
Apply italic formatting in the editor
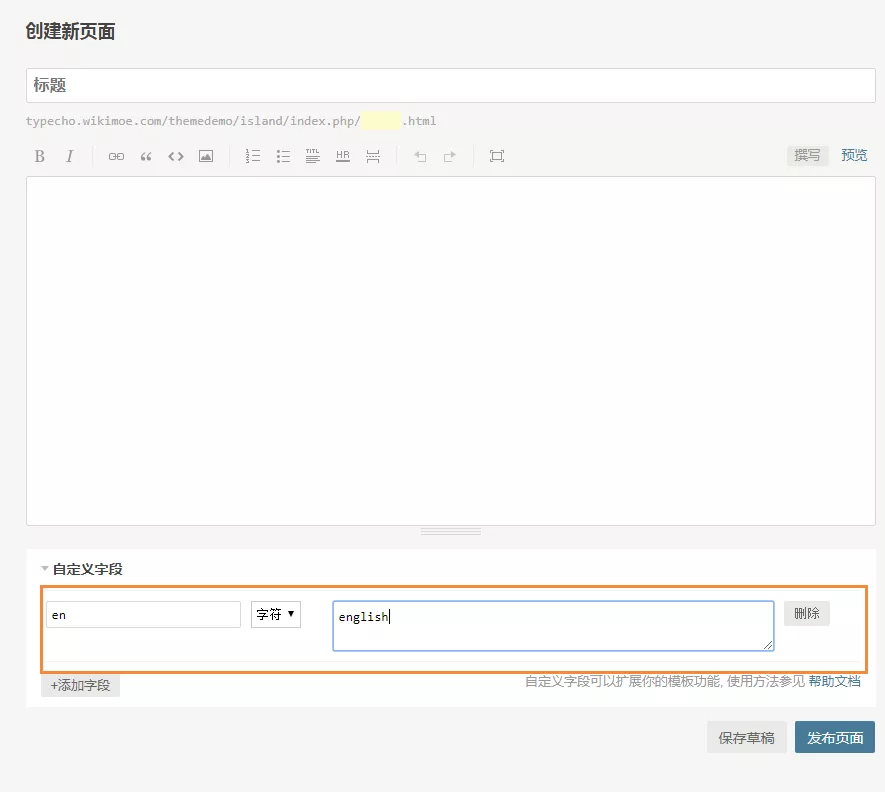(69, 156)
